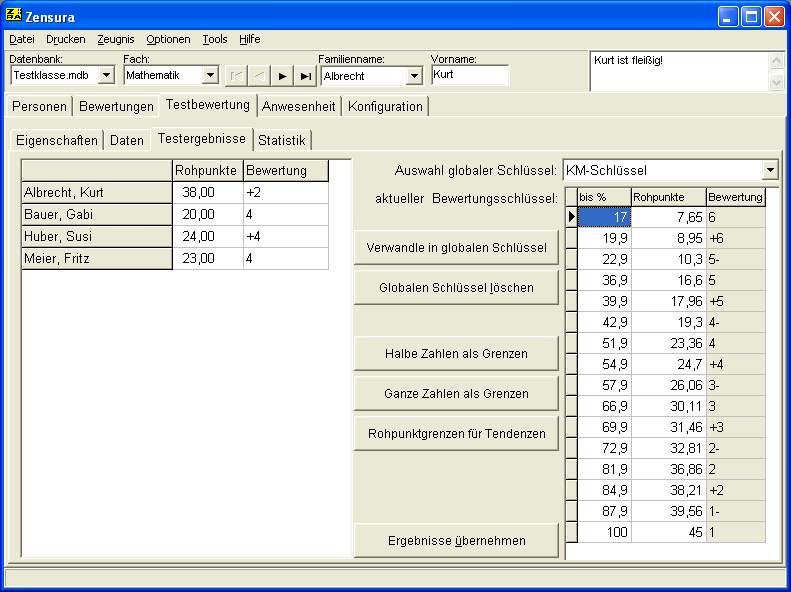
Task: Expand the Auswahl globaler Schlüssel dropdown
Action: (x=770, y=170)
